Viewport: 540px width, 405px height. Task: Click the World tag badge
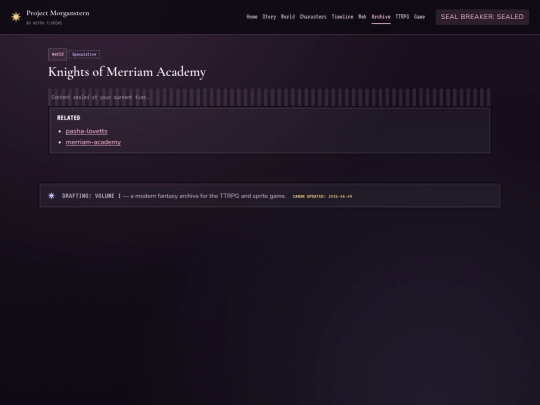(58, 54)
